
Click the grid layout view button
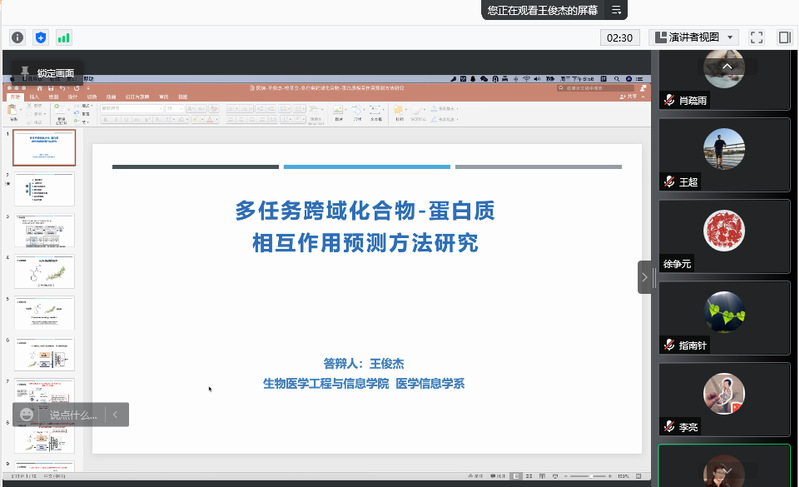(x=783, y=37)
